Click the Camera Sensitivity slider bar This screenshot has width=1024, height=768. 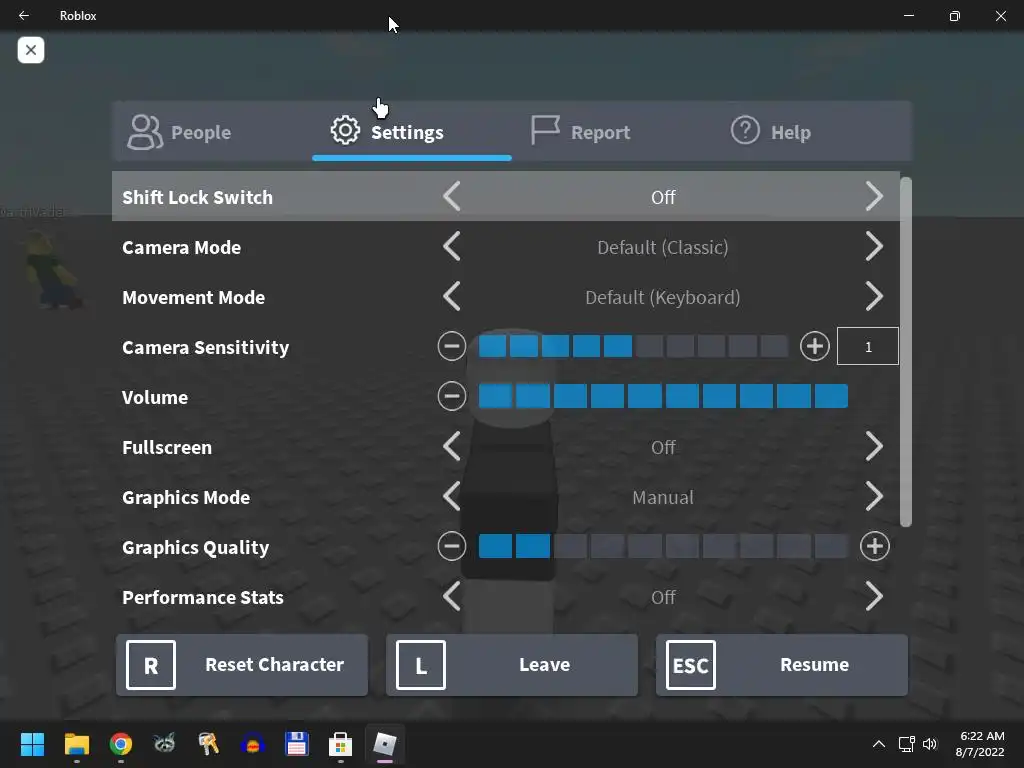coord(633,346)
